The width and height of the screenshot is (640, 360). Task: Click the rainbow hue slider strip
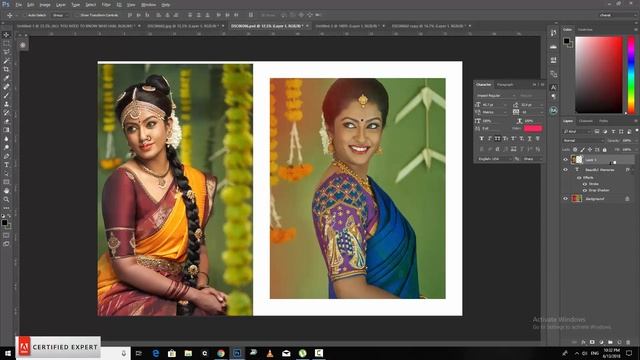pyautogui.click(x=631, y=75)
